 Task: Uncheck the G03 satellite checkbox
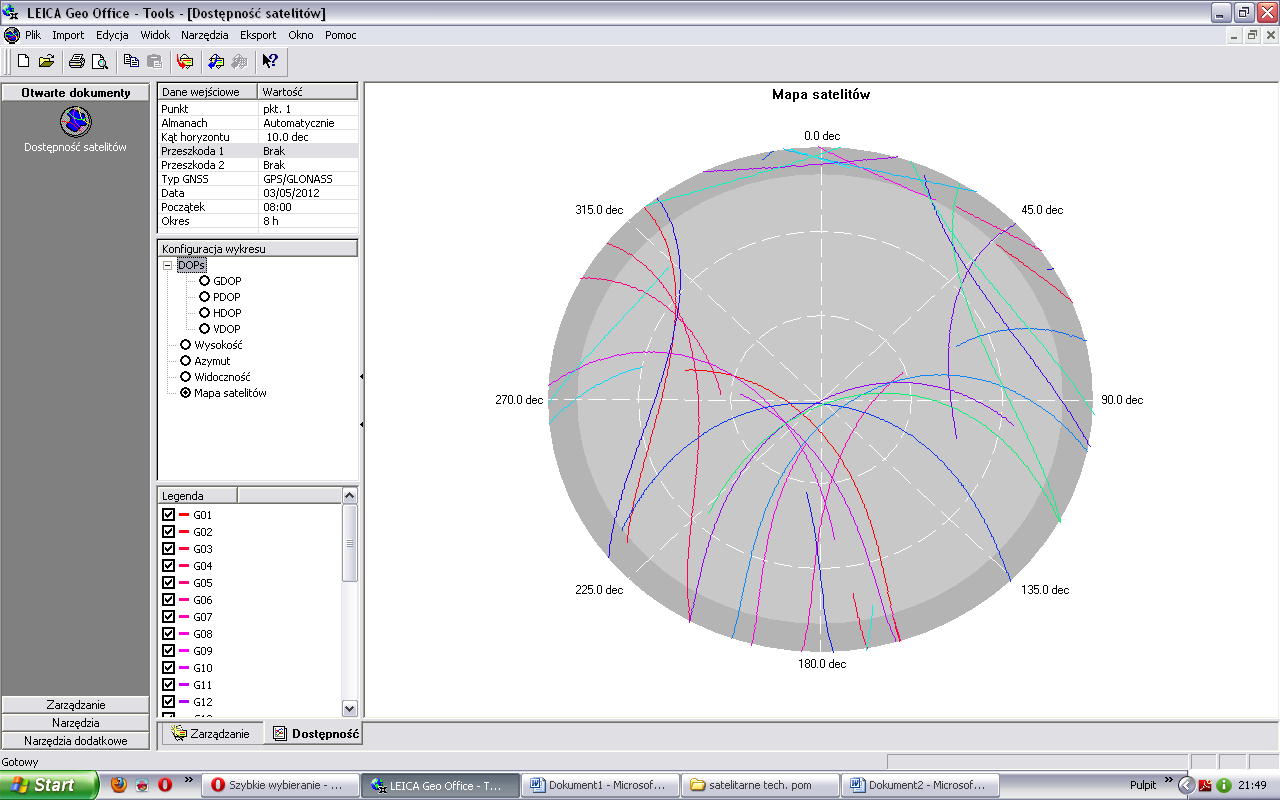(168, 549)
